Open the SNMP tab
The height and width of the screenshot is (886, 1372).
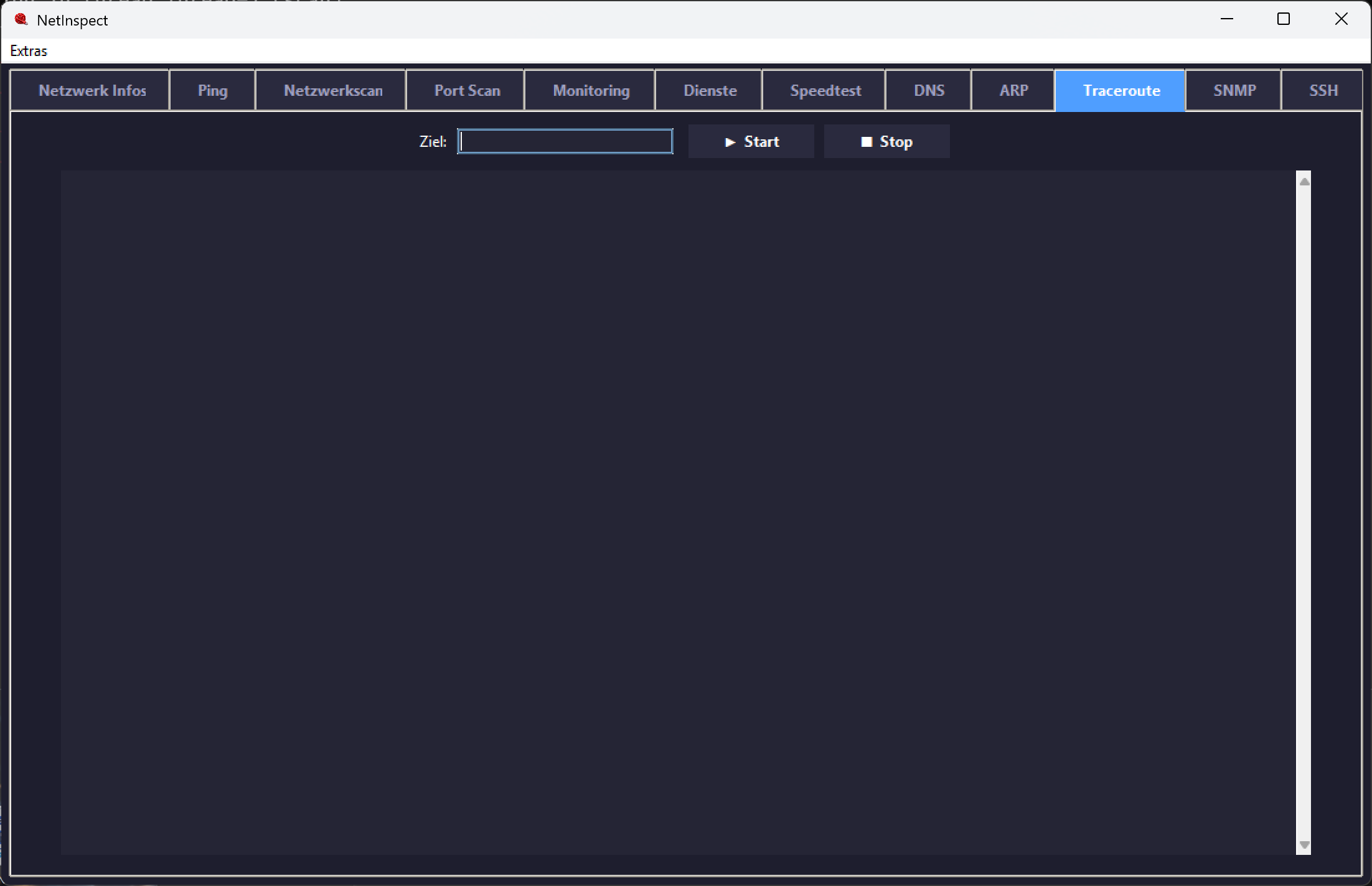tap(1234, 91)
